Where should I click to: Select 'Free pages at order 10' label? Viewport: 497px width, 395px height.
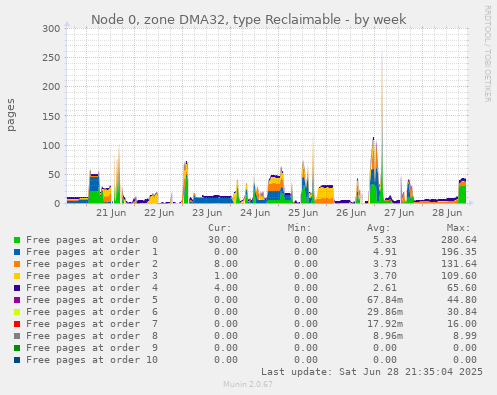(x=92, y=360)
